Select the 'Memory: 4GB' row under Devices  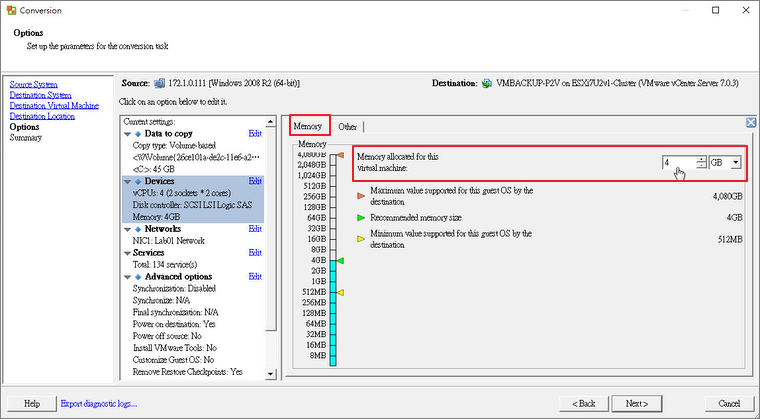[x=156, y=217]
